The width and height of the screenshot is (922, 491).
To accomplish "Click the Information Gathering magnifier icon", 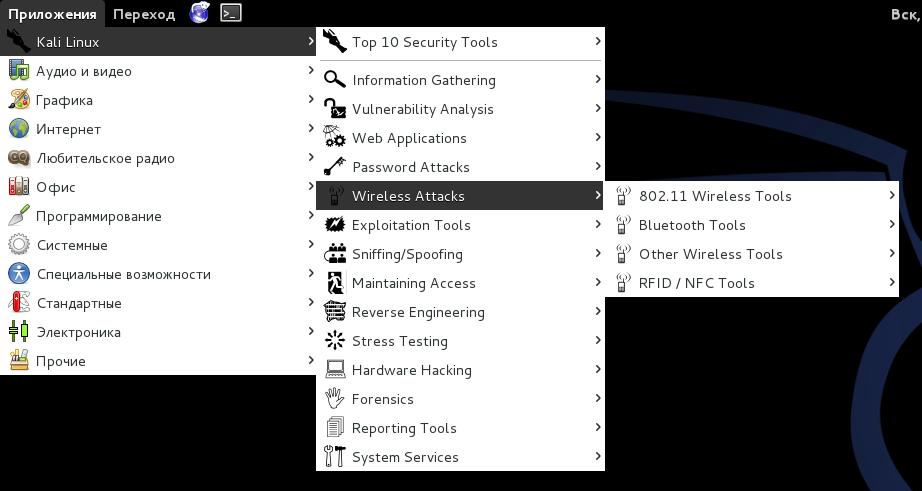I will click(x=335, y=80).
